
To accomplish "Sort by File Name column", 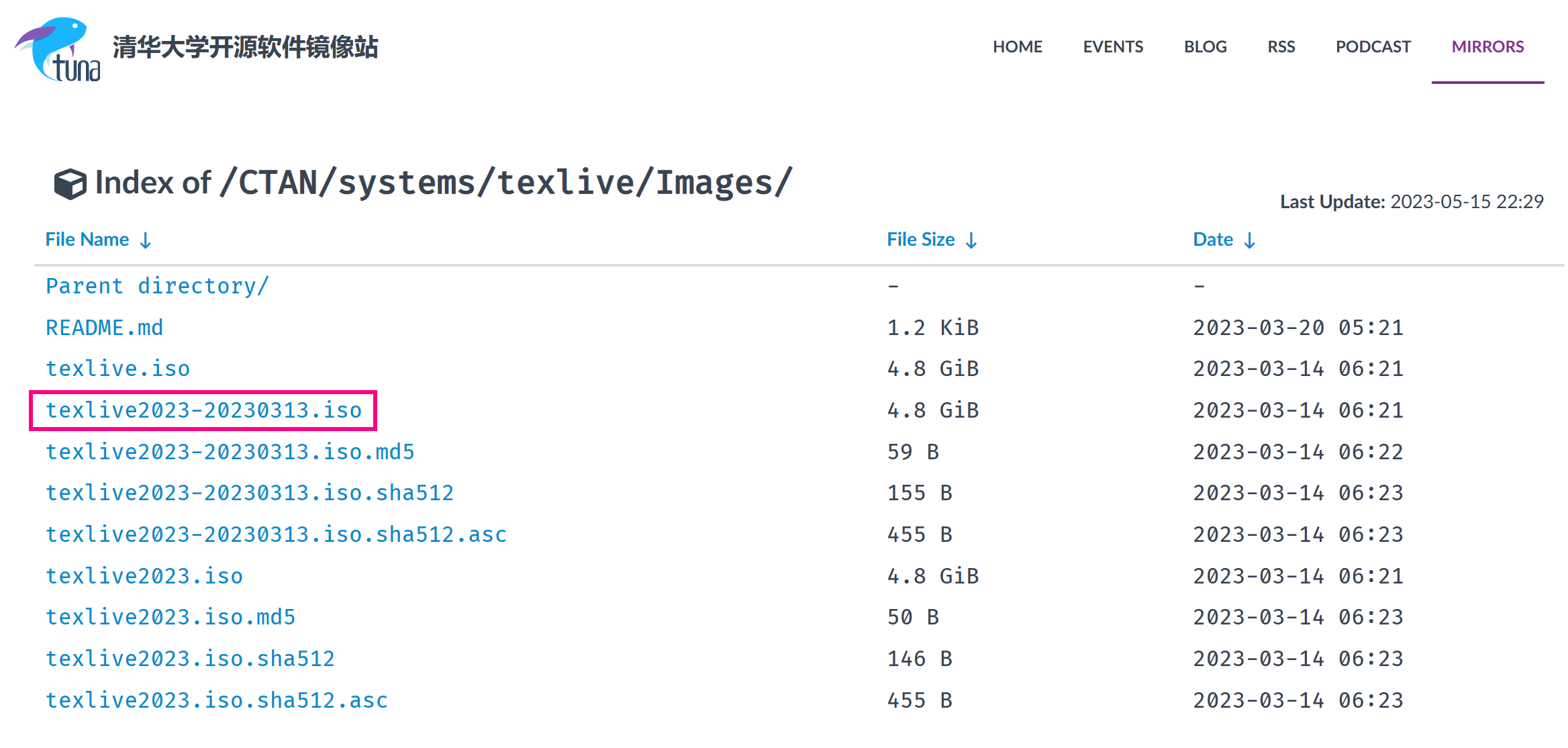I will 99,240.
